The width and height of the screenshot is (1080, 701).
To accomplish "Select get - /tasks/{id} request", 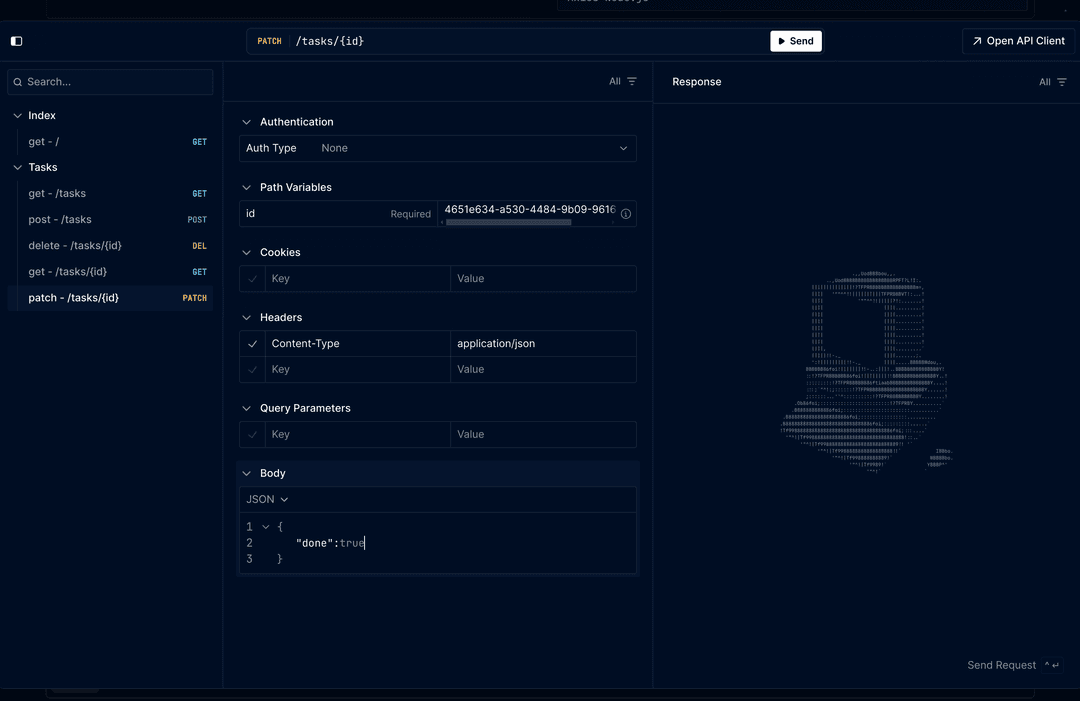I will click(67, 272).
